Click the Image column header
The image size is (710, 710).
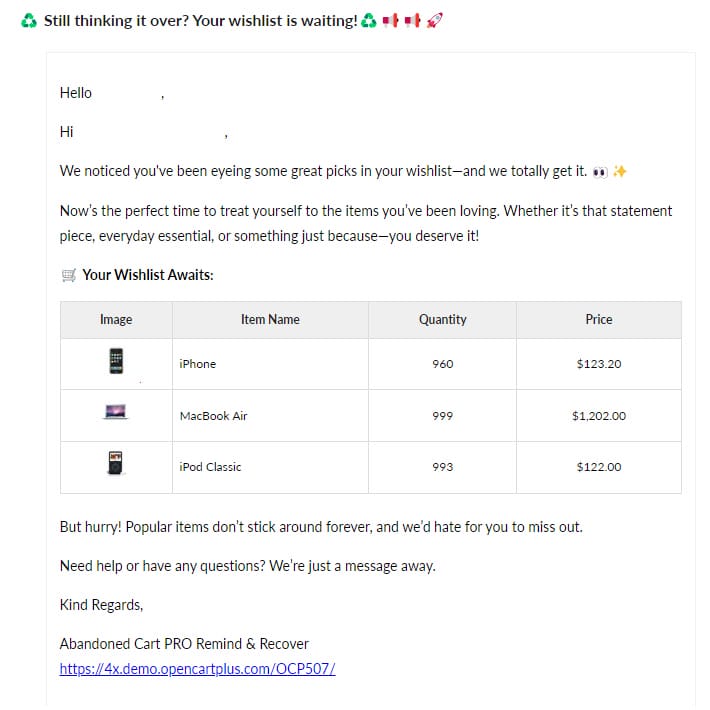tap(116, 320)
